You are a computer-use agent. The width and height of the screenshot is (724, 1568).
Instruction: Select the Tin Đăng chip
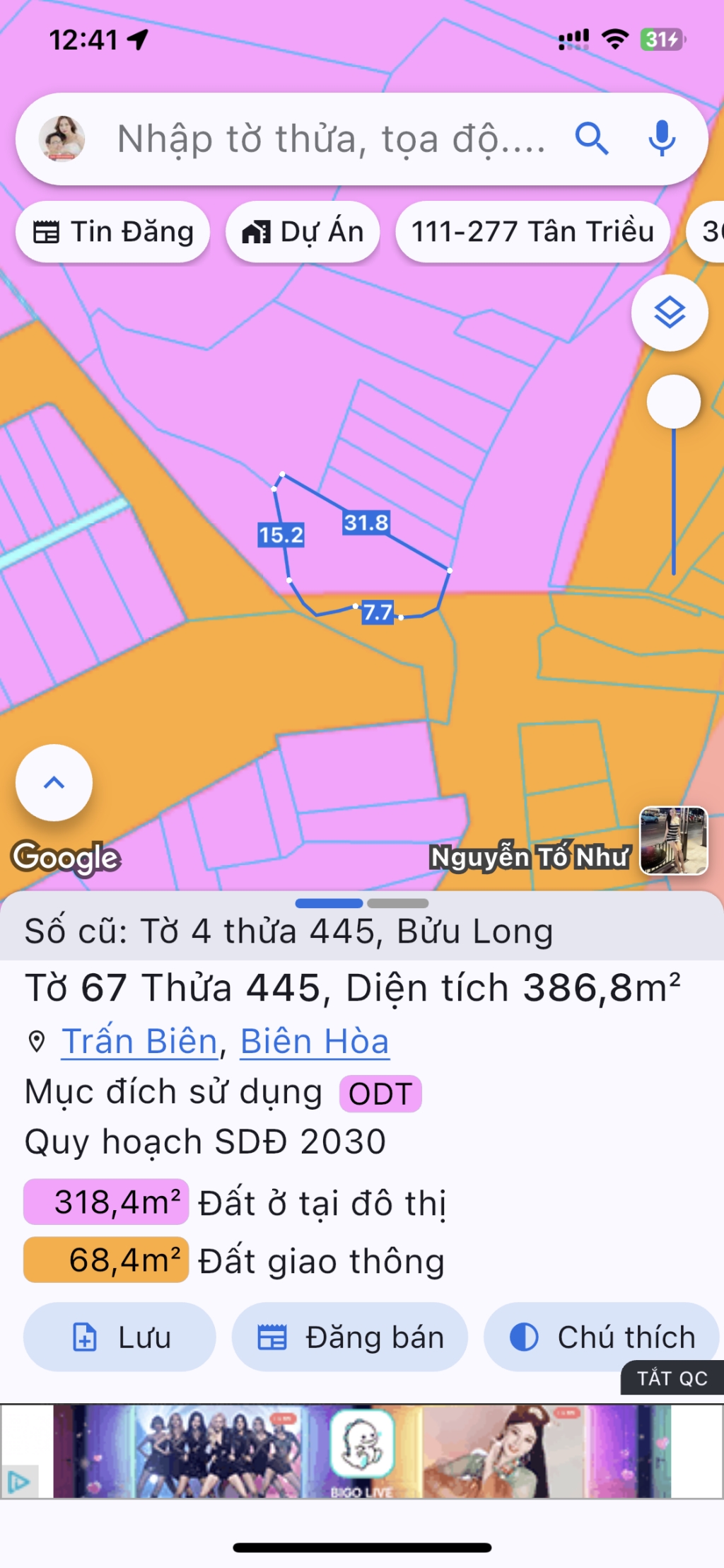[113, 232]
